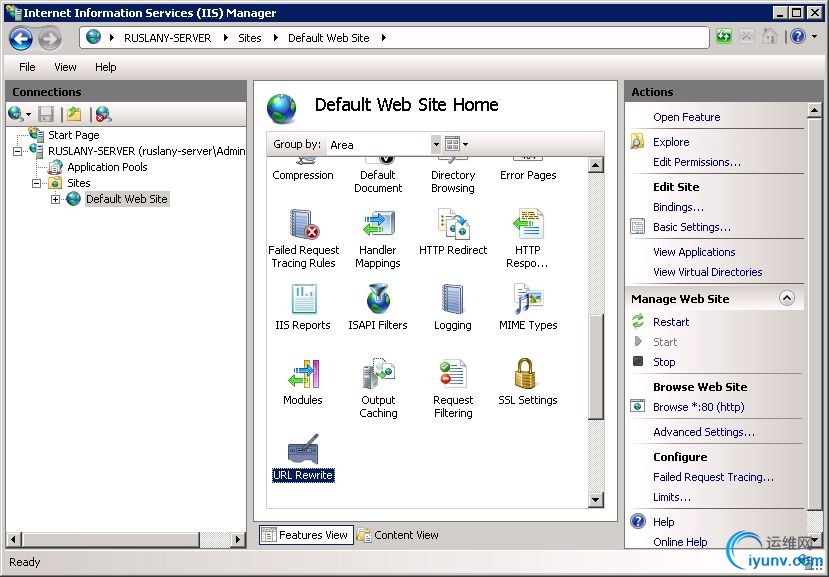Image resolution: width=829 pixels, height=577 pixels.
Task: Click the Limits action link
Action: pyautogui.click(x=671, y=497)
